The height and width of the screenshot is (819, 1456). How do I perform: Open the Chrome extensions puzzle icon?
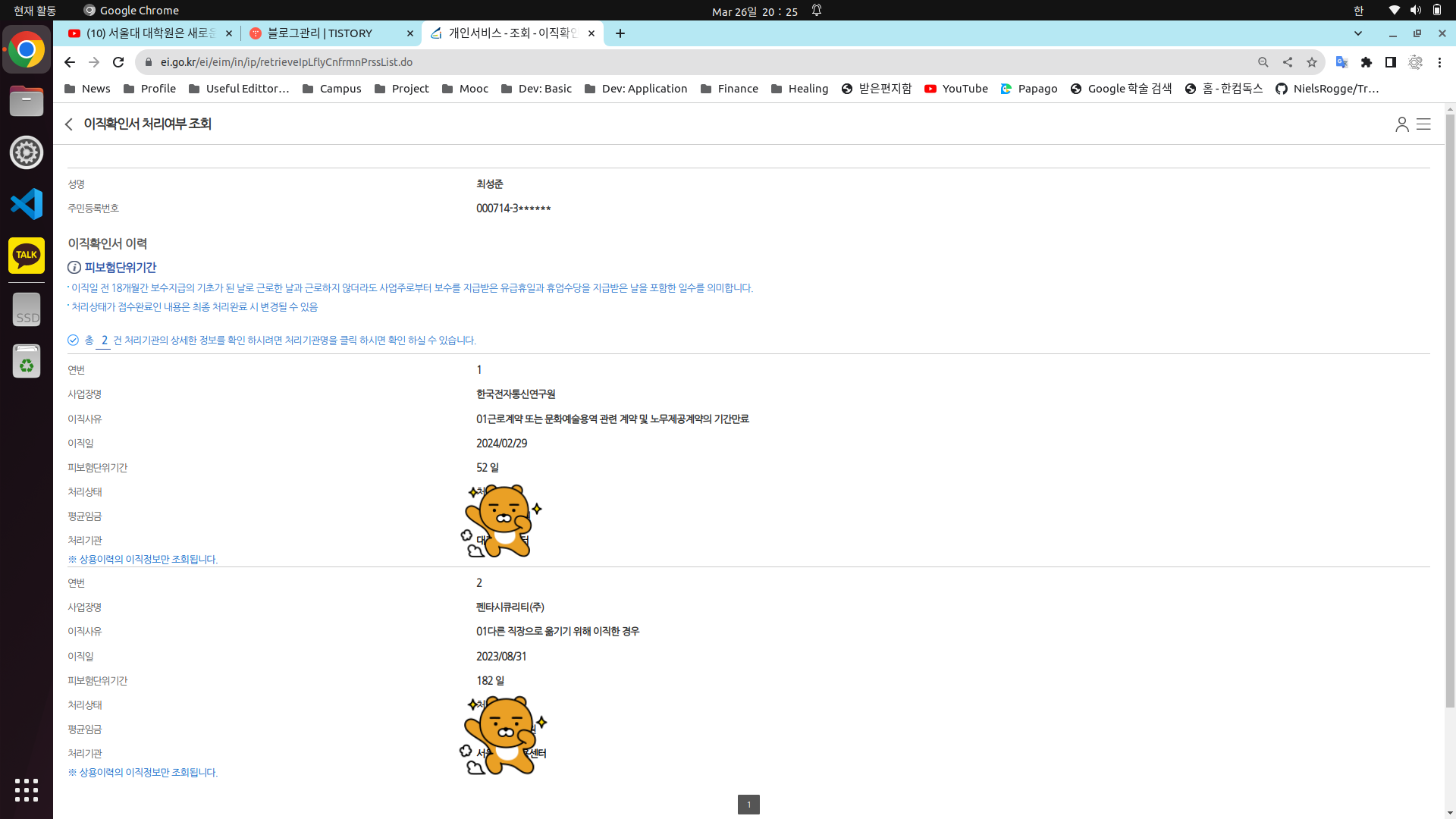[x=1367, y=62]
